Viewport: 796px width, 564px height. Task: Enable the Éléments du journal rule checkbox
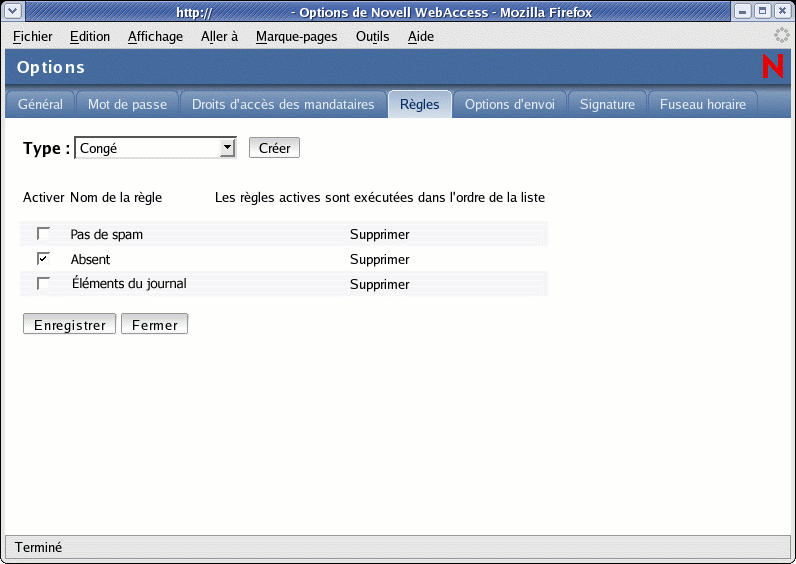click(x=43, y=283)
